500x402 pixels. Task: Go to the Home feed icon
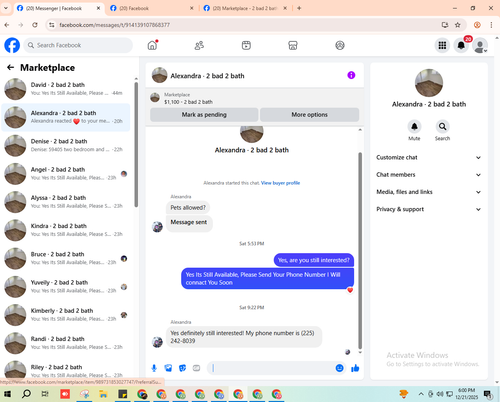click(152, 45)
